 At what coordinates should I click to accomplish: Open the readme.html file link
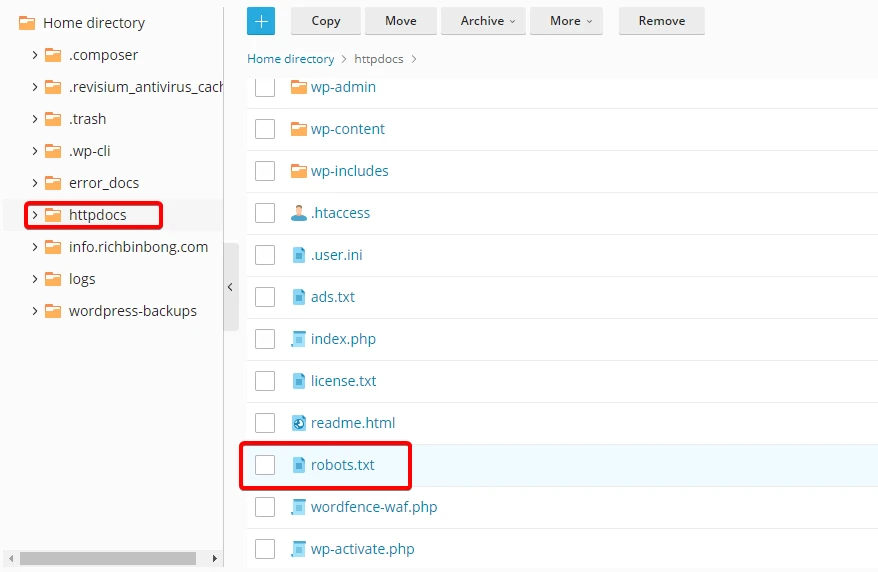coord(353,423)
